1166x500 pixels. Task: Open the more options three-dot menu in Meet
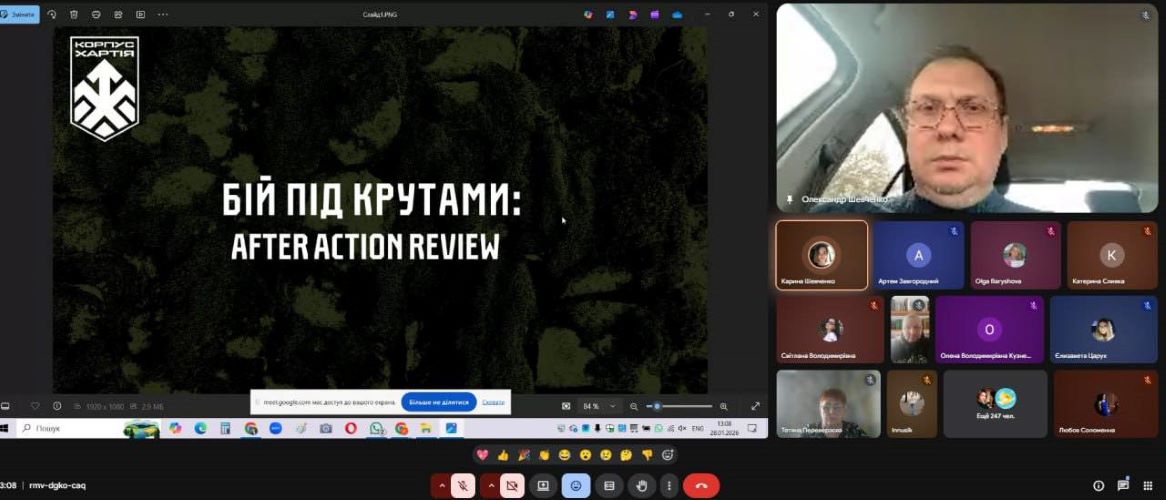668,486
